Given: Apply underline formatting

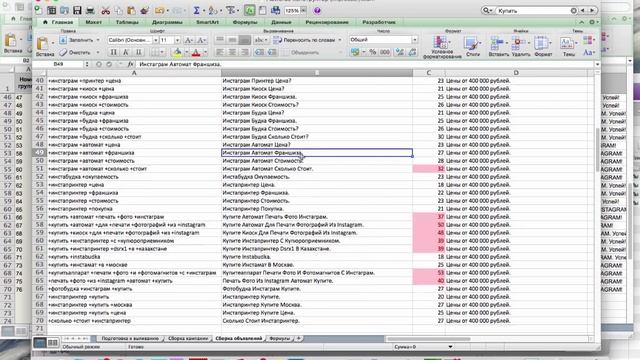Looking at the screenshot, I should [138, 52].
